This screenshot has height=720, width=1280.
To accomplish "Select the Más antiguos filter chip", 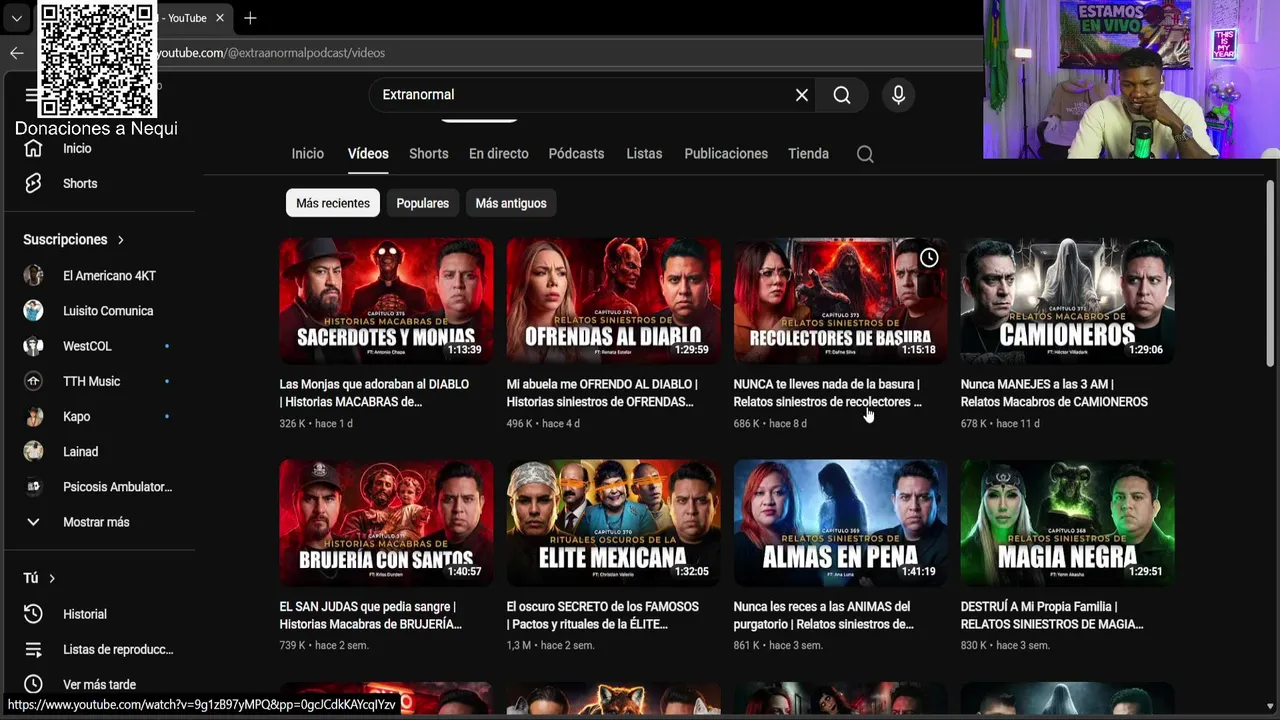I will (511, 203).
